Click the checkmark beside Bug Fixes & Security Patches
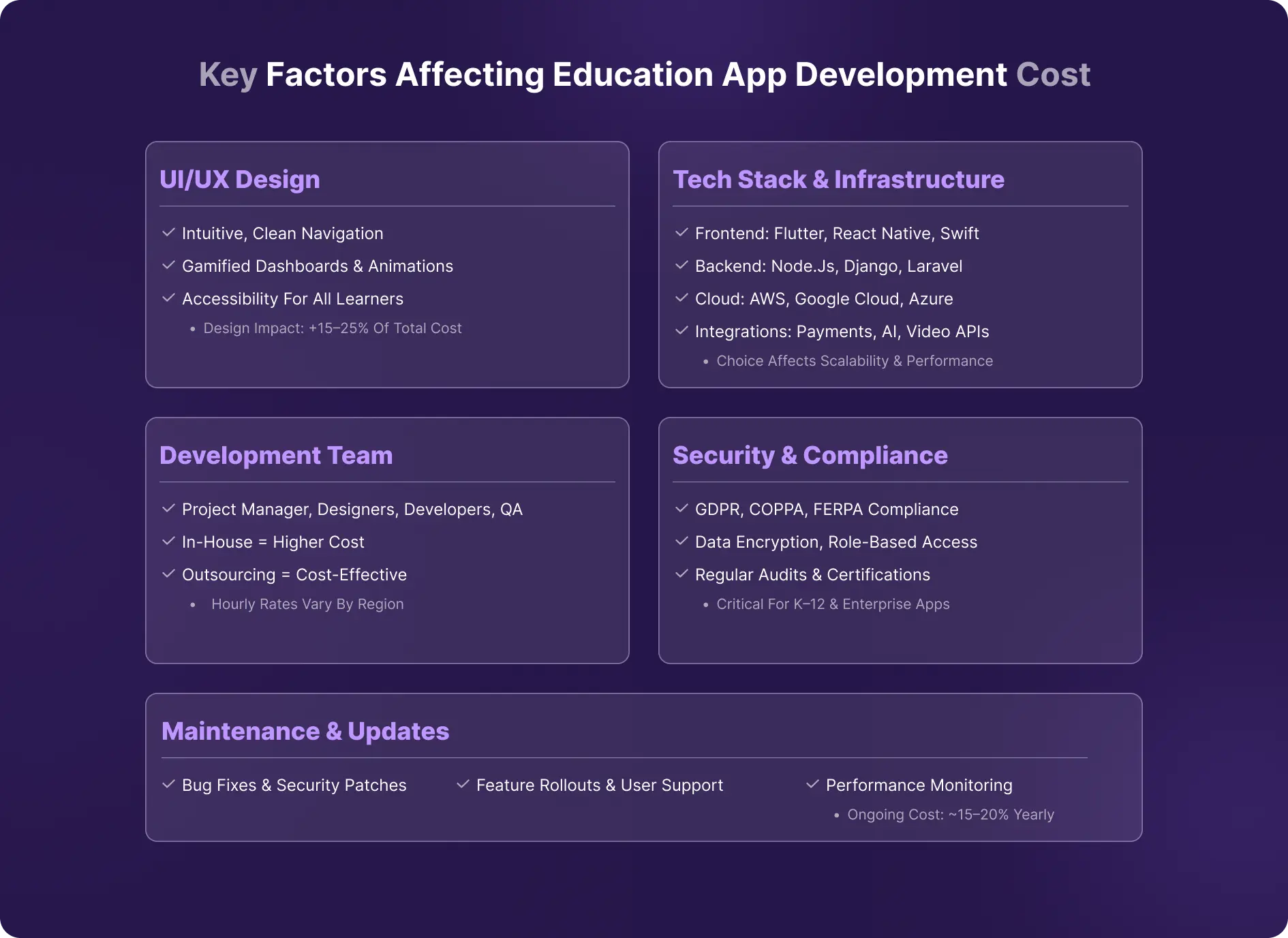Image resolution: width=1288 pixels, height=938 pixels. tap(168, 785)
